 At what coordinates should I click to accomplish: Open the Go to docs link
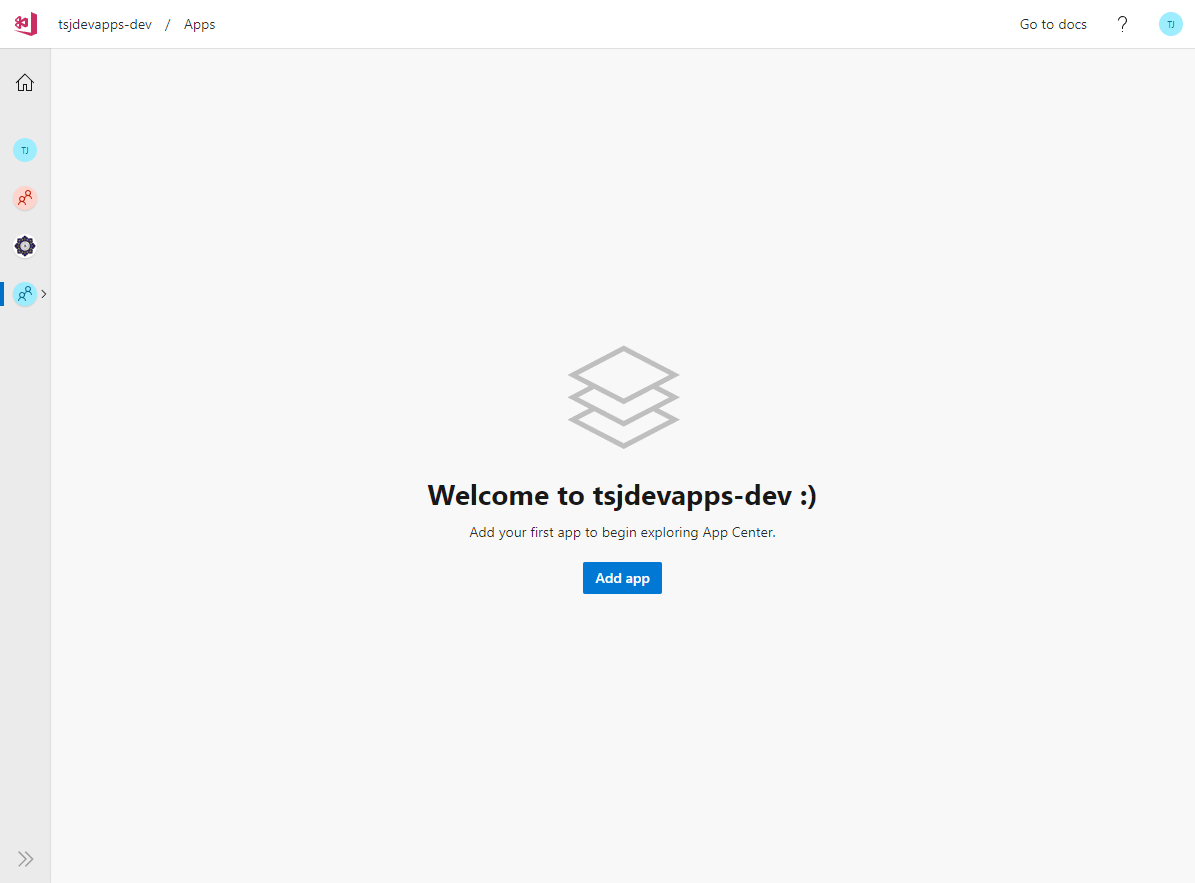1053,24
